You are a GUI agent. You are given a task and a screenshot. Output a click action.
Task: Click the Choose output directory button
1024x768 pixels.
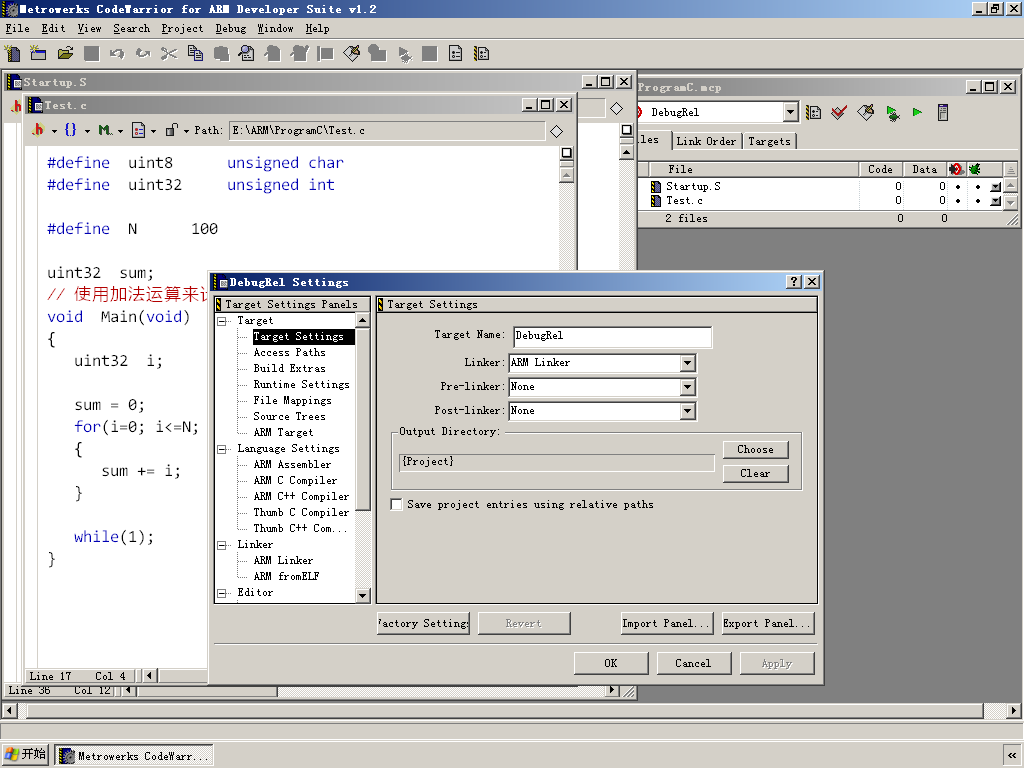pyautogui.click(x=755, y=449)
